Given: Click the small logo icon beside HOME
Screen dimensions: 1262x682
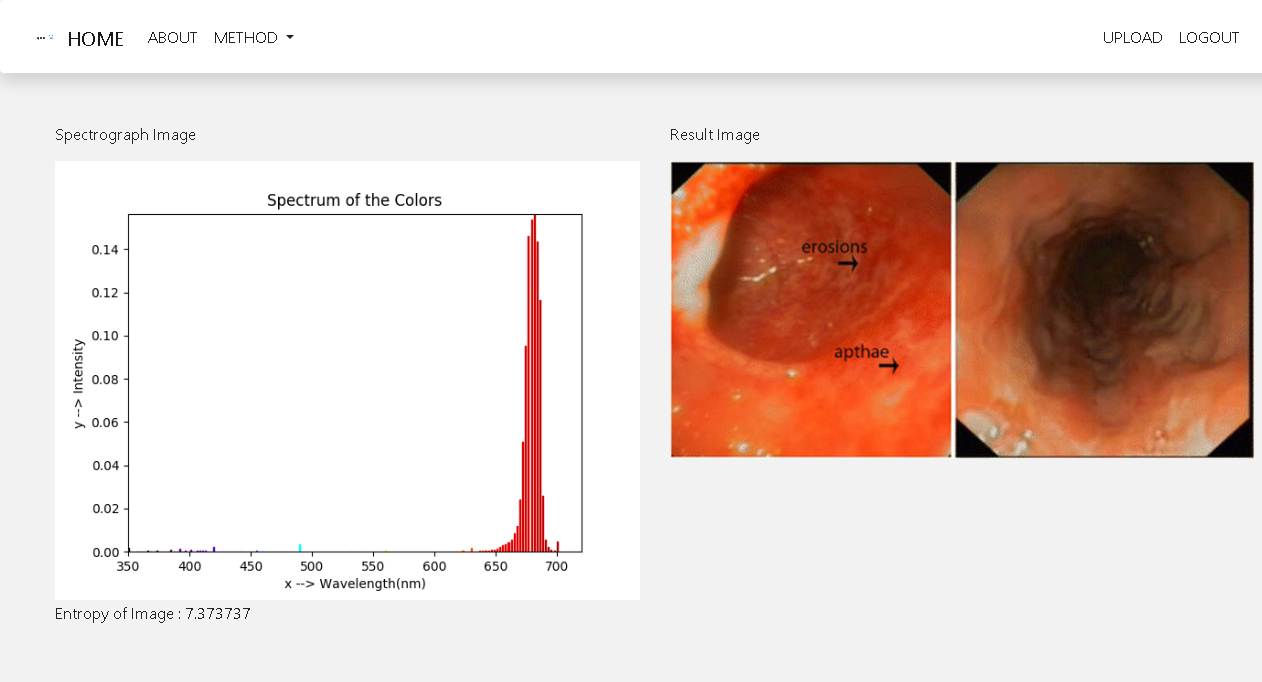Looking at the screenshot, I should pos(45,38).
